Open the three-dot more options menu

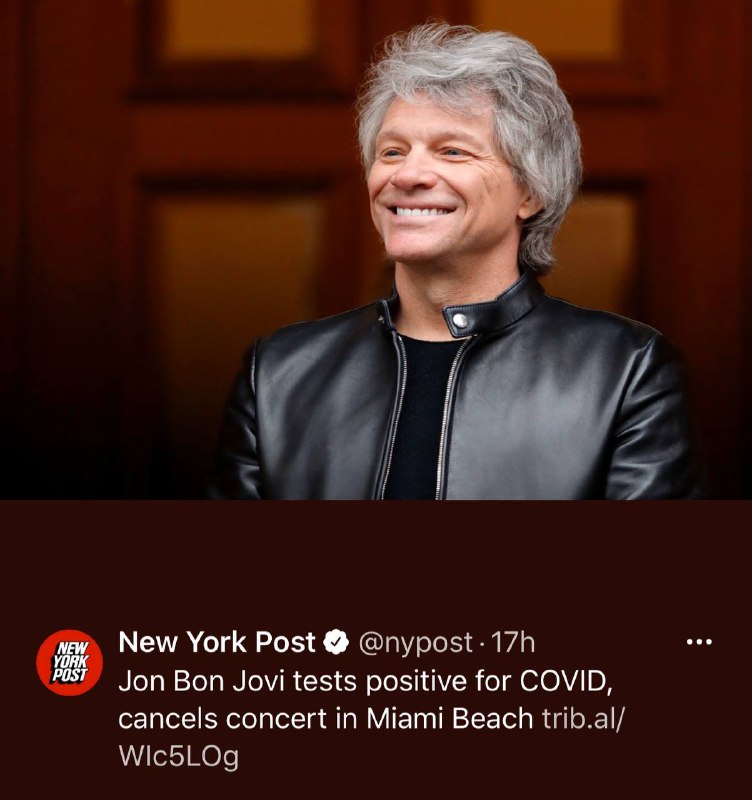tap(699, 642)
